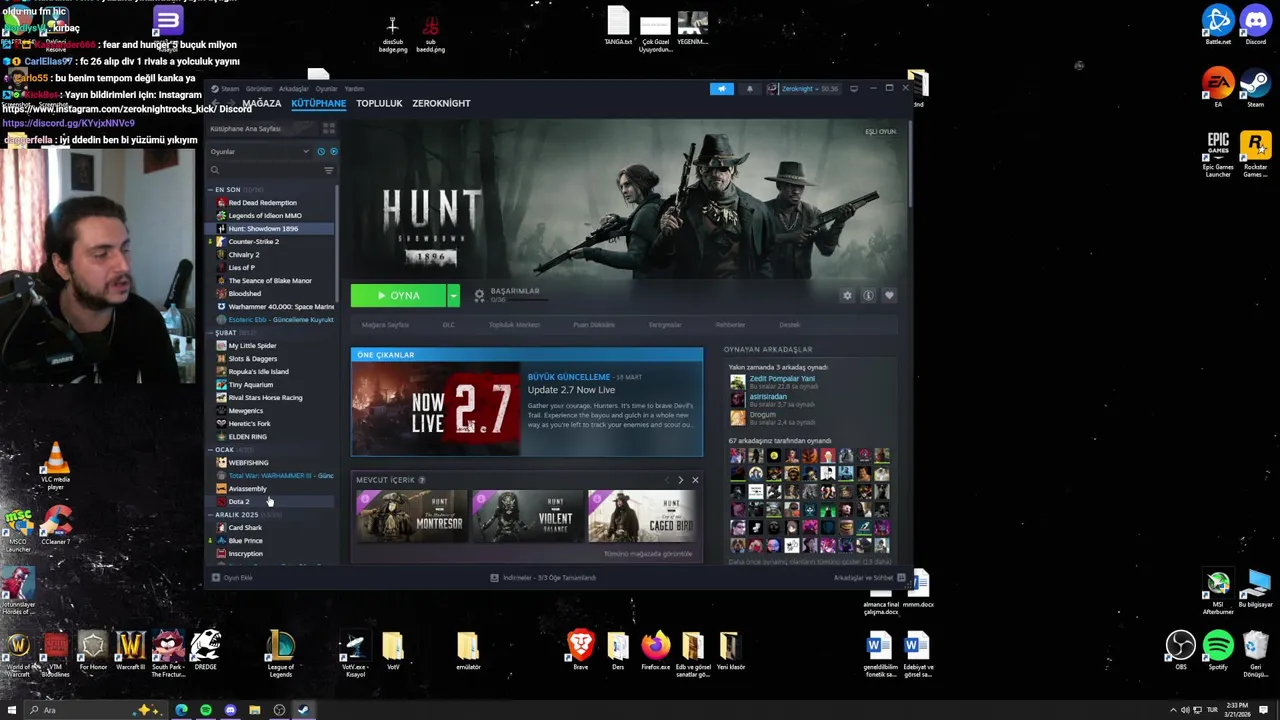
Task: Open the Tartışmalar link
Action: tap(665, 325)
